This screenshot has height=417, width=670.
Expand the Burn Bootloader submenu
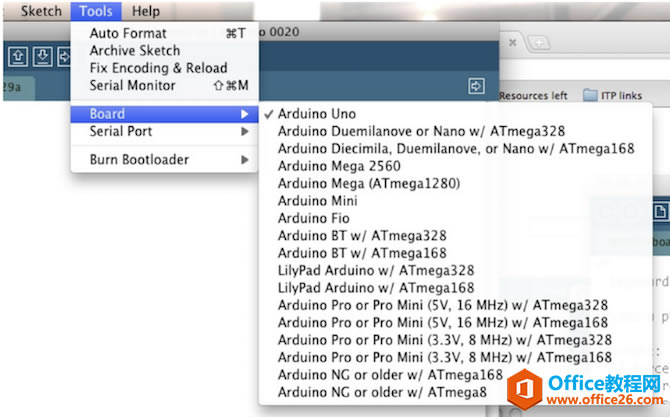(165, 160)
